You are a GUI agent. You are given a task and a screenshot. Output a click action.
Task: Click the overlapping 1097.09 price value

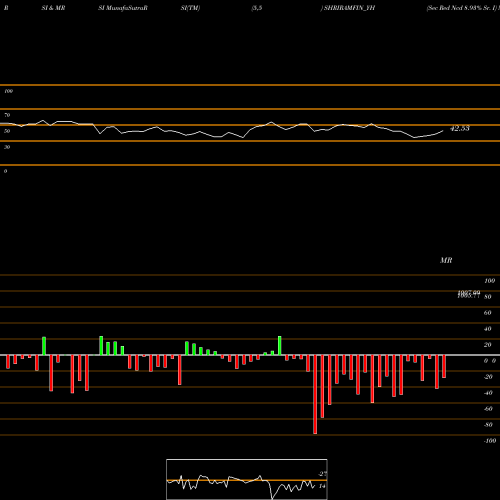[x=469, y=292]
